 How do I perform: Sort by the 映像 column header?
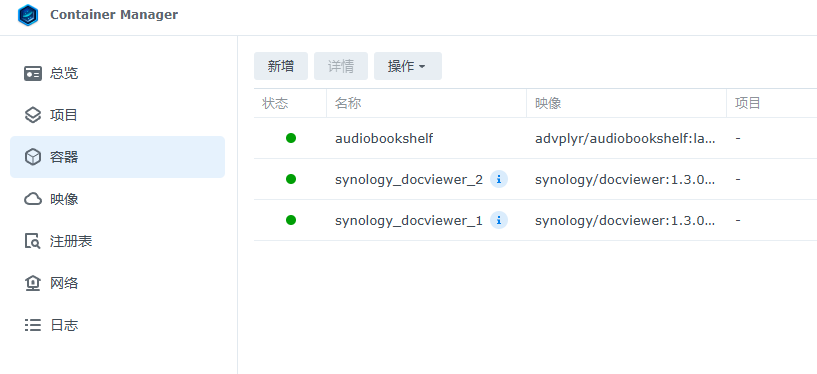coord(626,103)
